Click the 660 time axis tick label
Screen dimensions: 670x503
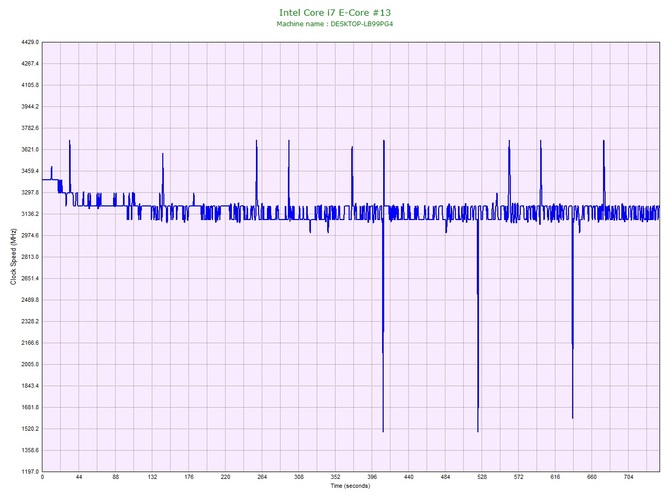coord(592,477)
